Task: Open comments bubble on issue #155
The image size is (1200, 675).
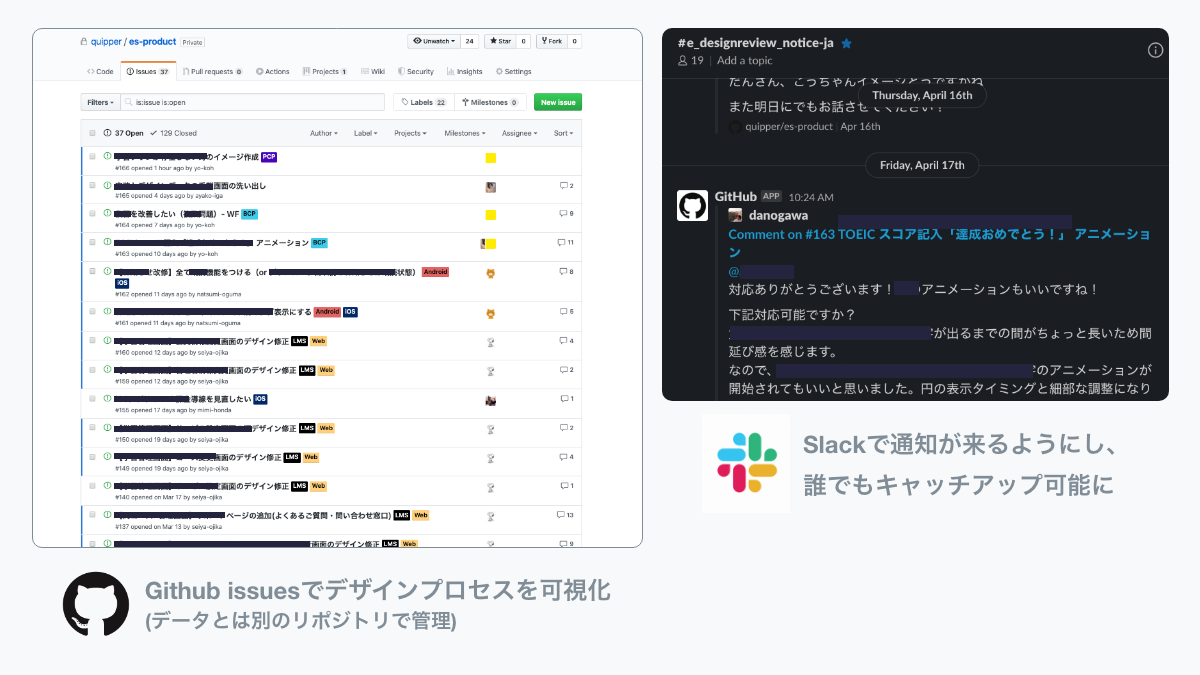Action: coord(566,399)
